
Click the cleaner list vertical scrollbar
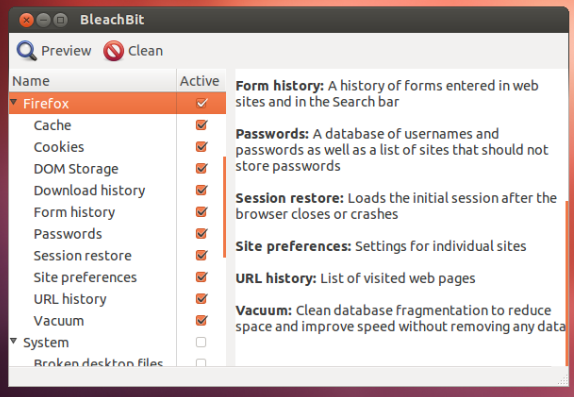coord(224,207)
